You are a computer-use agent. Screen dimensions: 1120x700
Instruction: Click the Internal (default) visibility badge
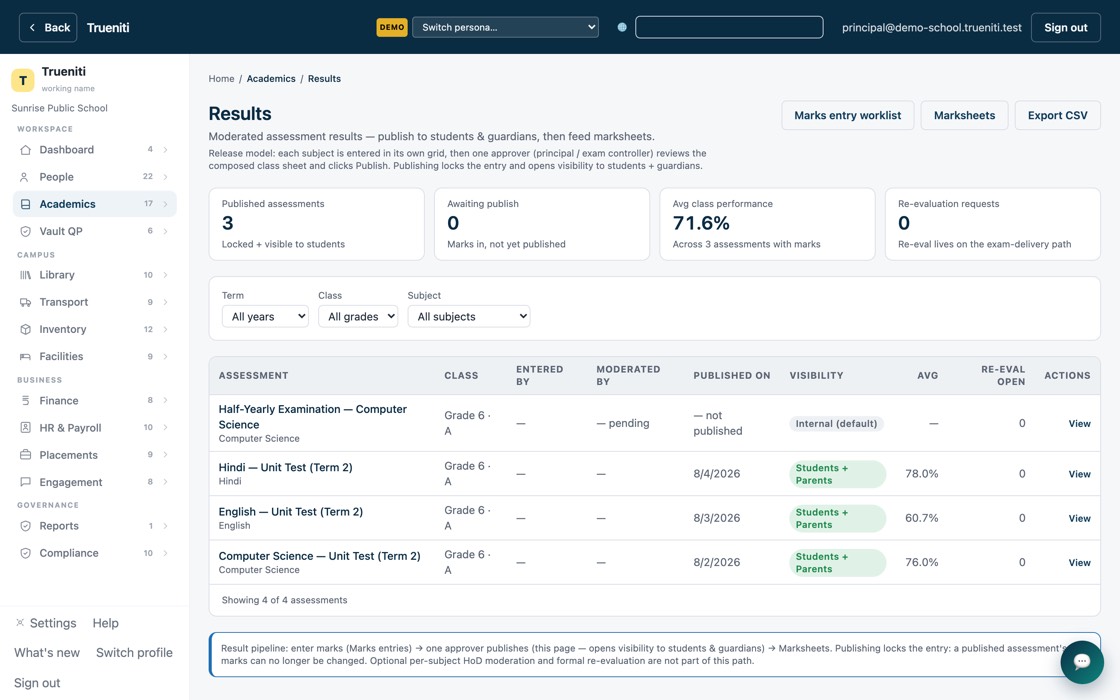point(836,424)
